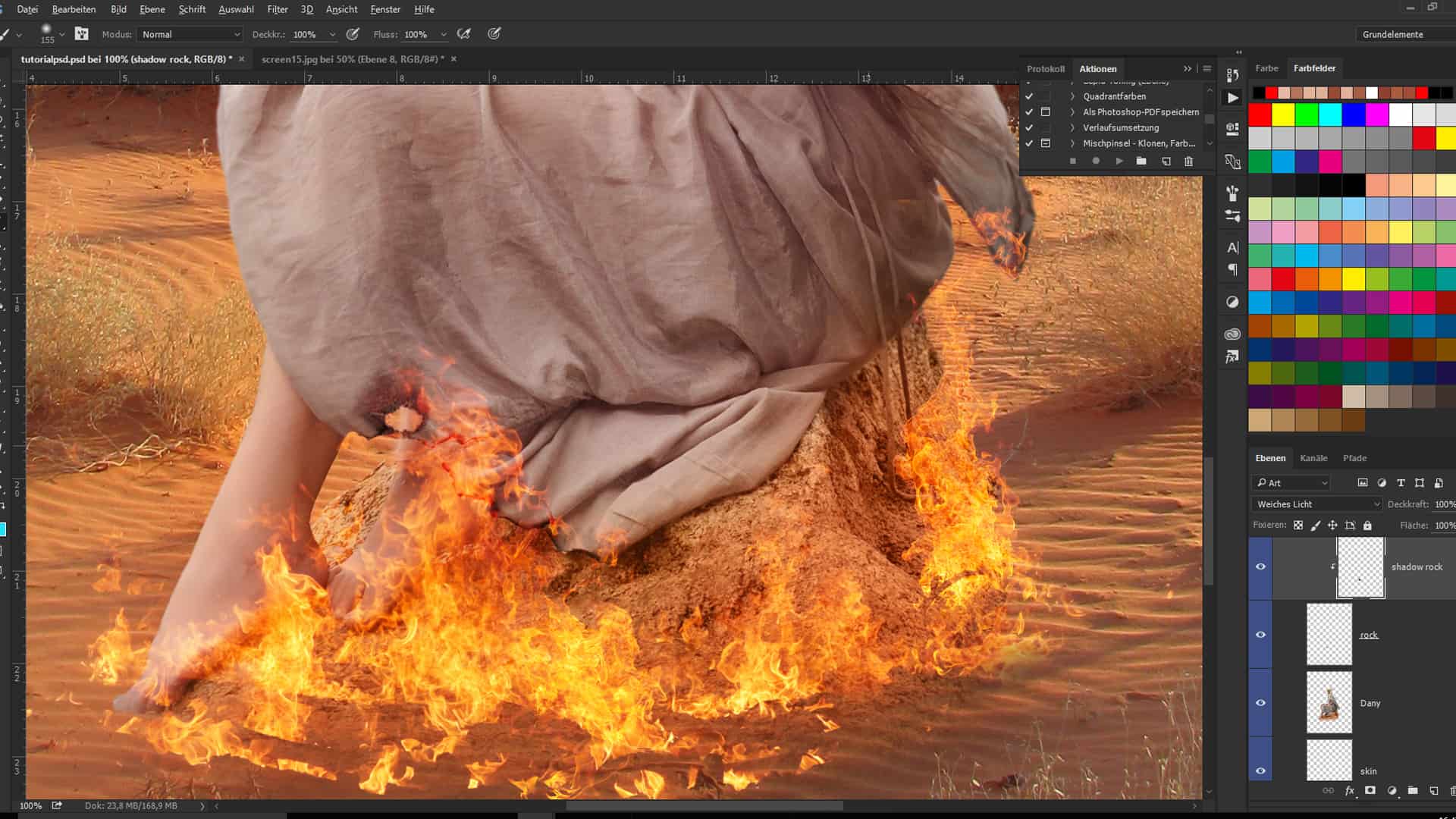Create a new action set folder

click(x=1141, y=161)
